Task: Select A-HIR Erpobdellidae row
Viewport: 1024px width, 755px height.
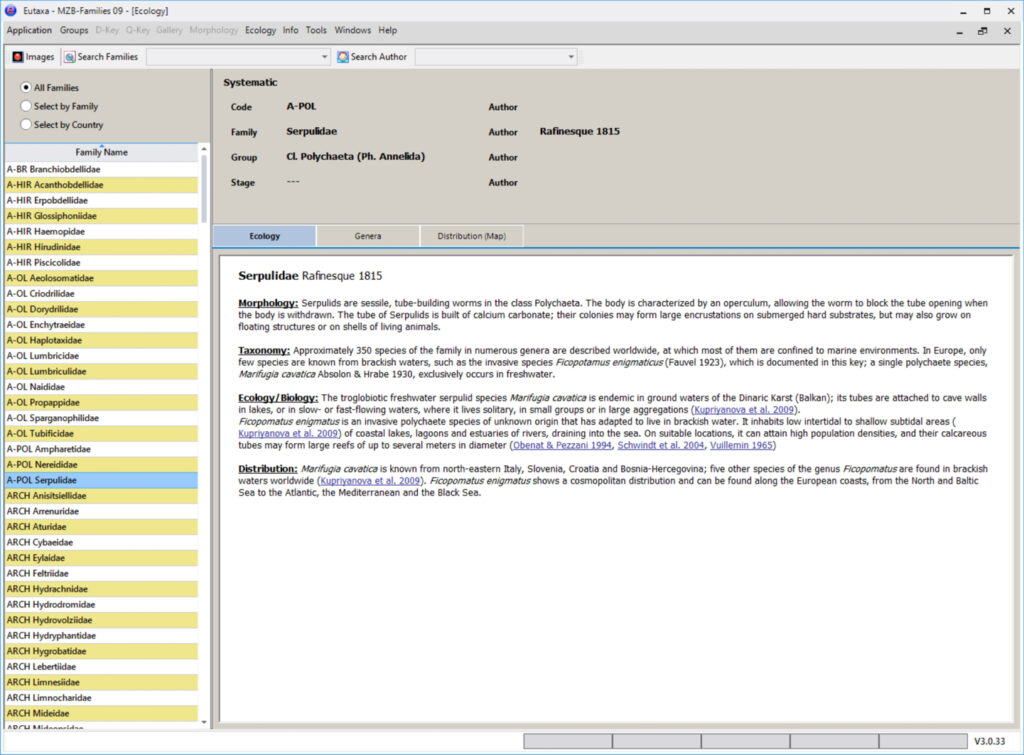Action: coord(101,201)
